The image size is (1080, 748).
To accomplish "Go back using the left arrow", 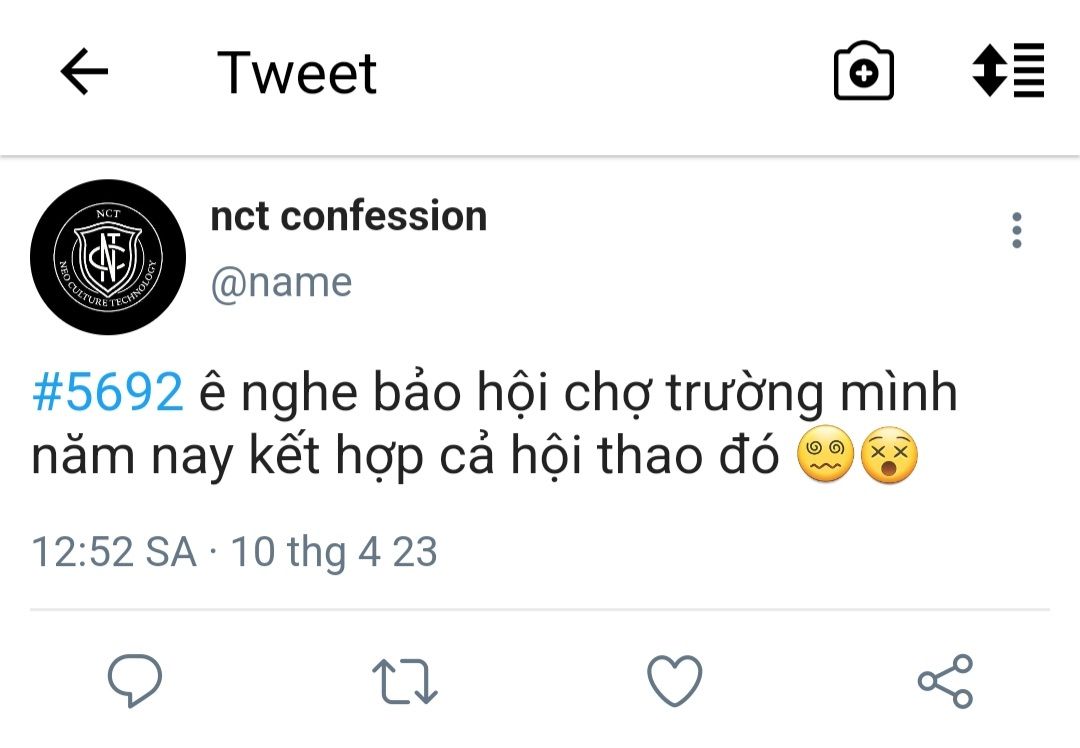I will click(84, 71).
